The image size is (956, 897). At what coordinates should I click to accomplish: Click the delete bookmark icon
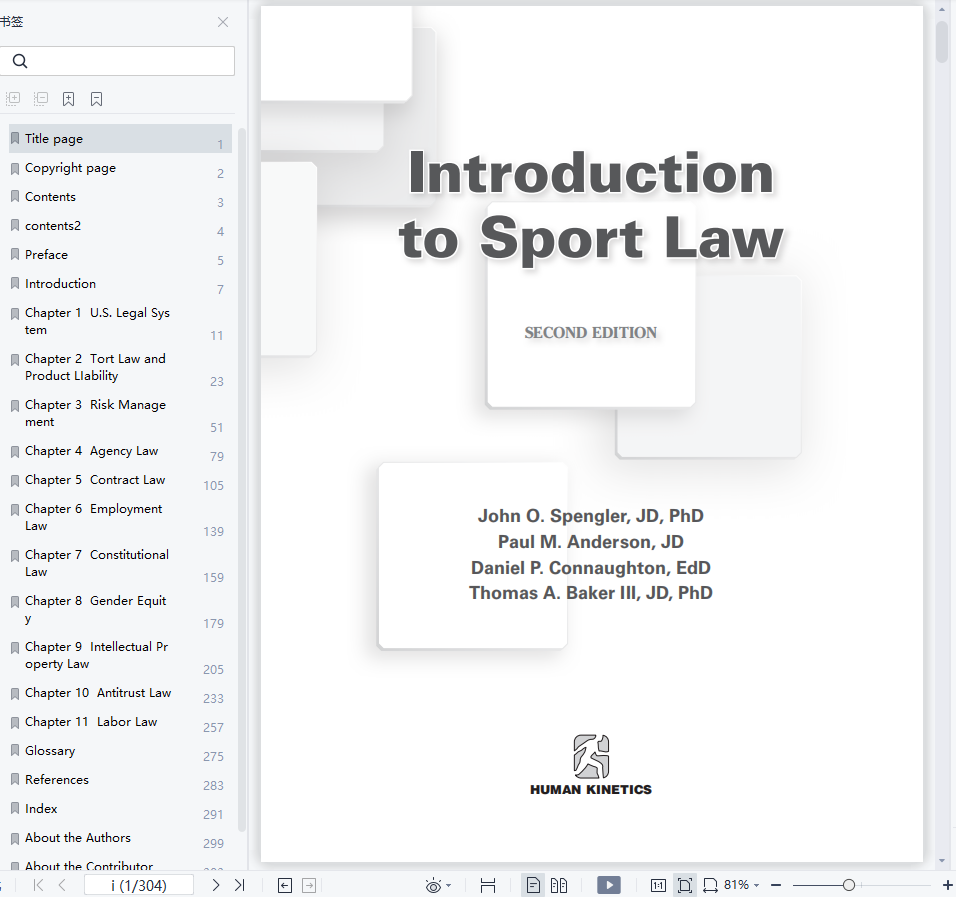tap(96, 99)
